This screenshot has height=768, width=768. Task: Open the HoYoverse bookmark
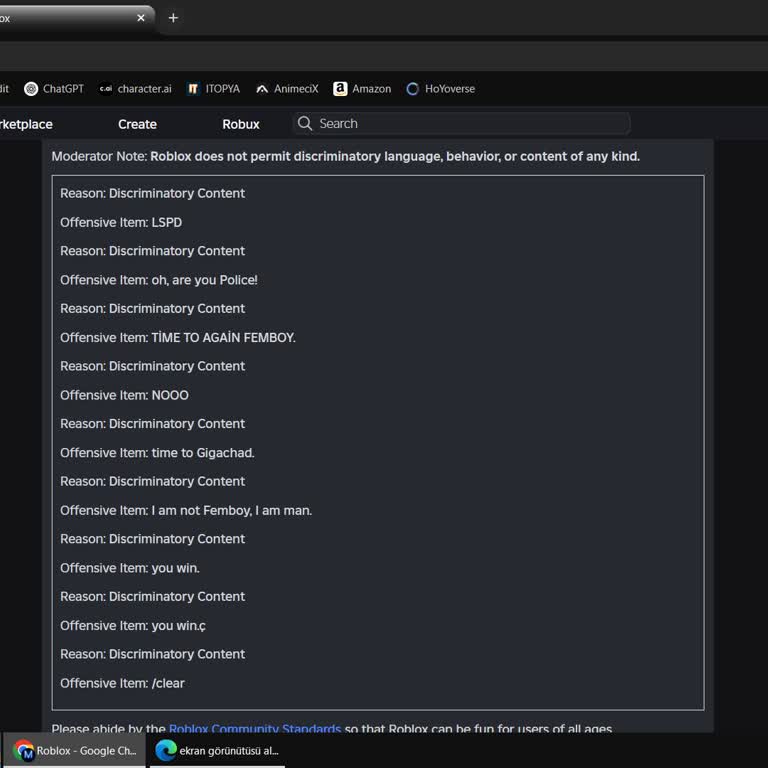pos(440,89)
